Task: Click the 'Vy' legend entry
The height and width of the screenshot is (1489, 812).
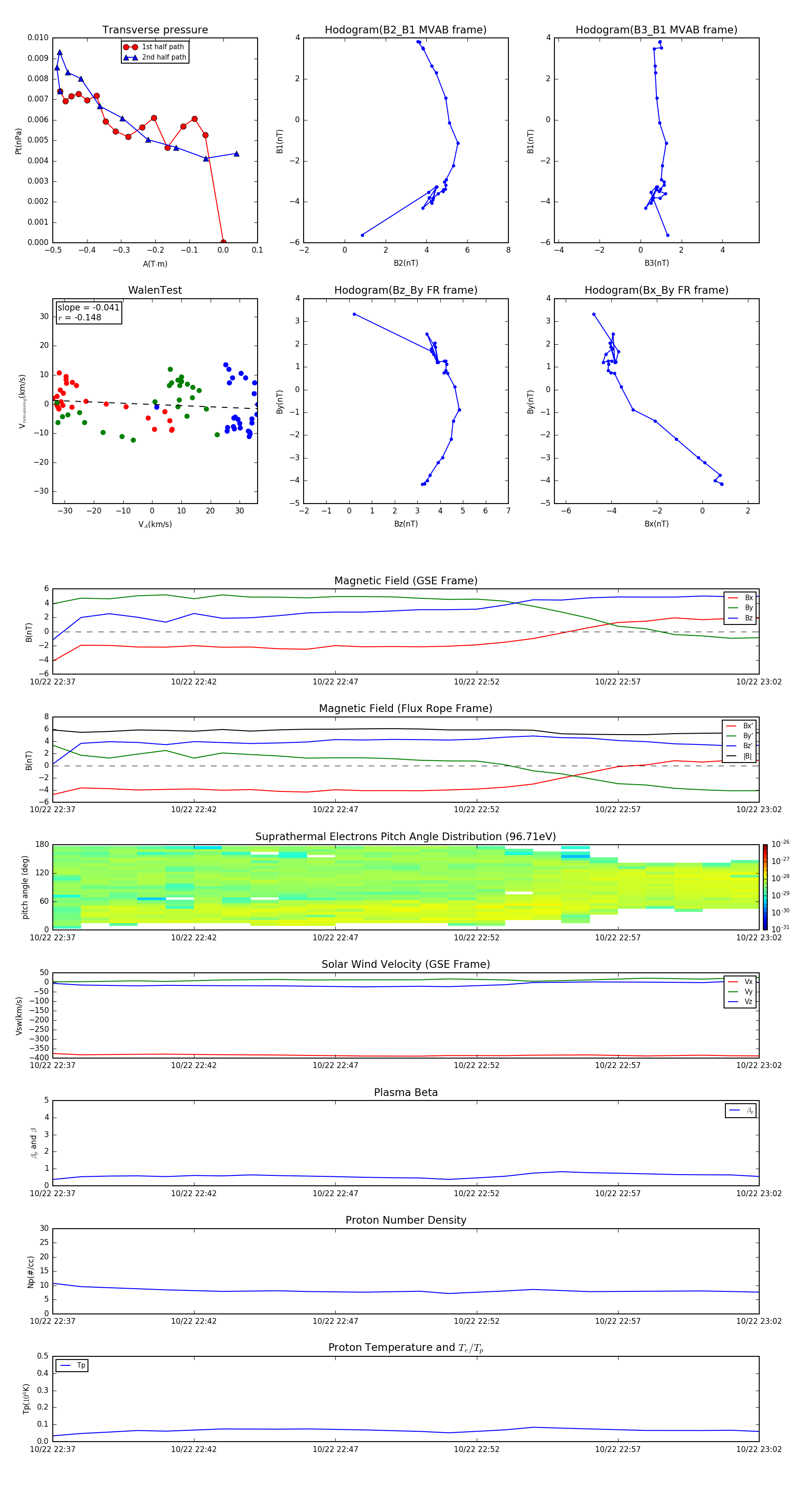Action: pos(740,991)
